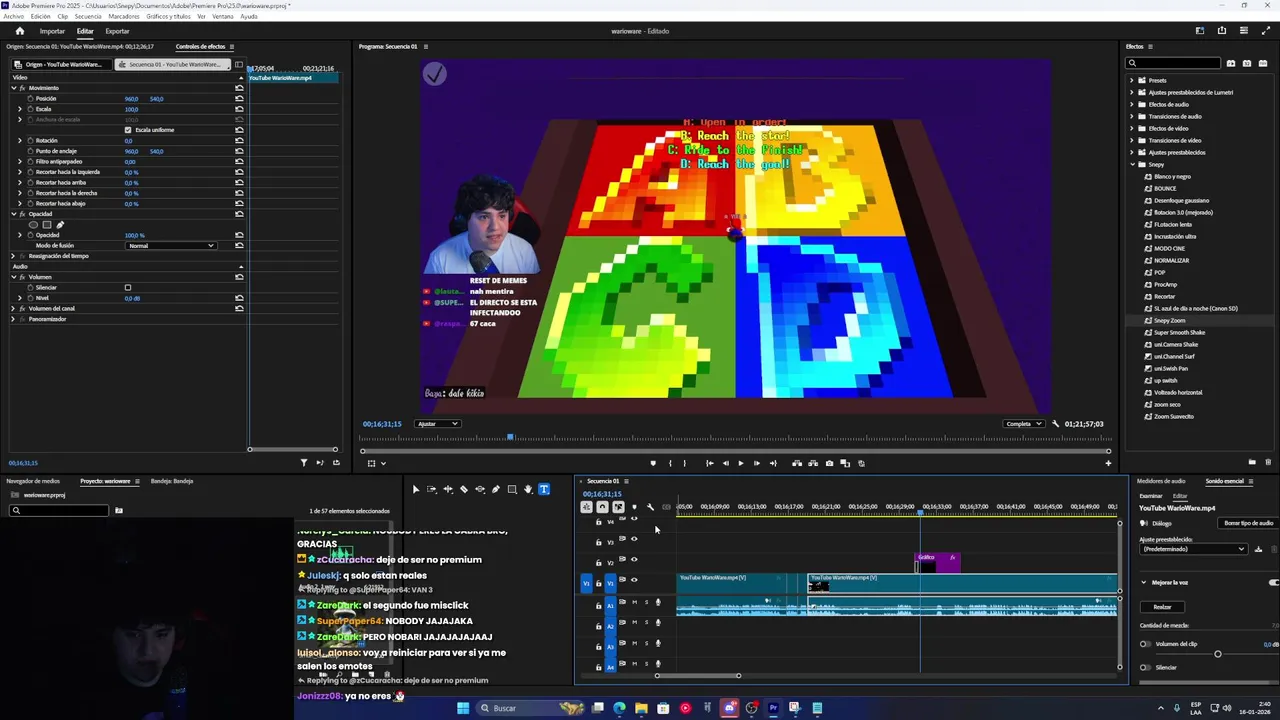
Task: Toggle Posición stopwatch animation
Action: [30, 99]
